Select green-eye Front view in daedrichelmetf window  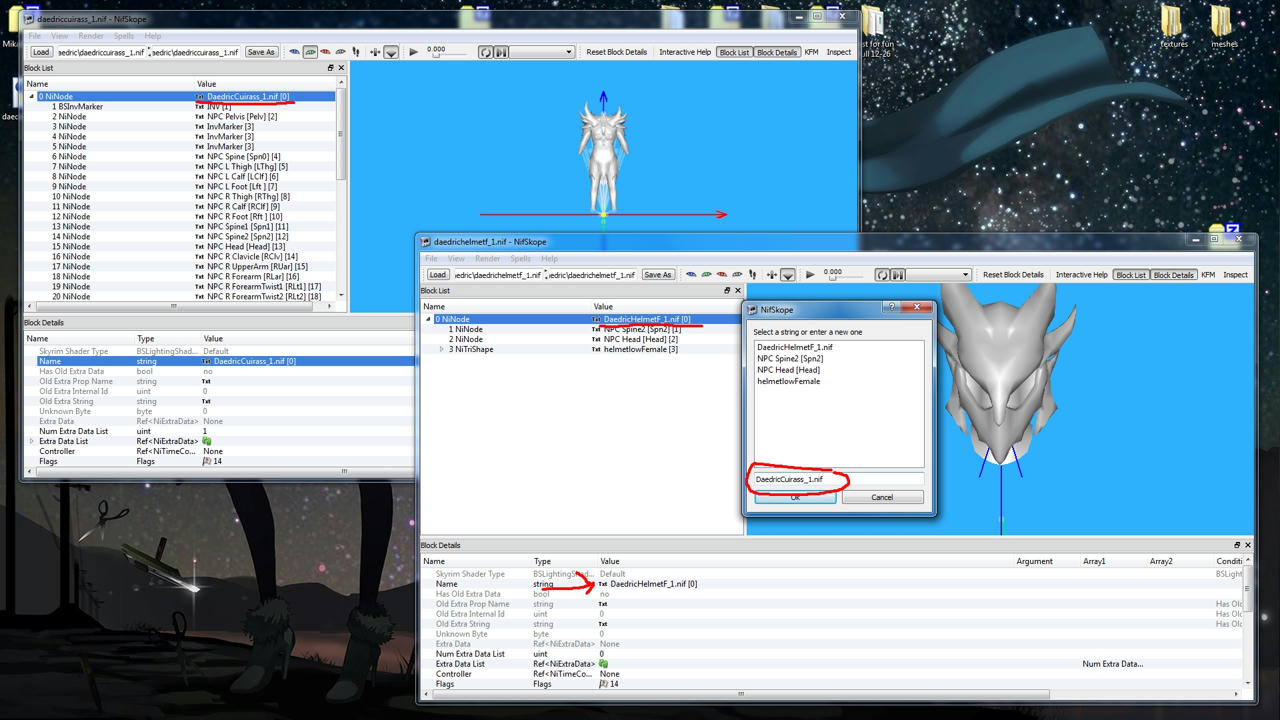pyautogui.click(x=706, y=274)
